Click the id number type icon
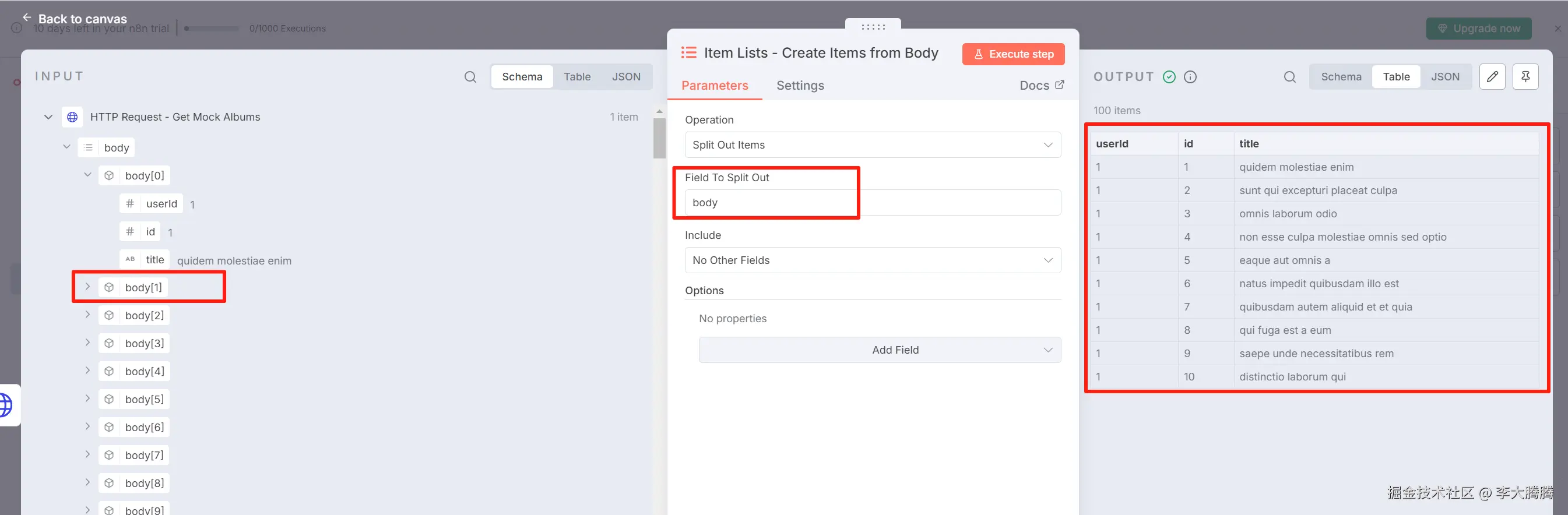 click(x=129, y=232)
